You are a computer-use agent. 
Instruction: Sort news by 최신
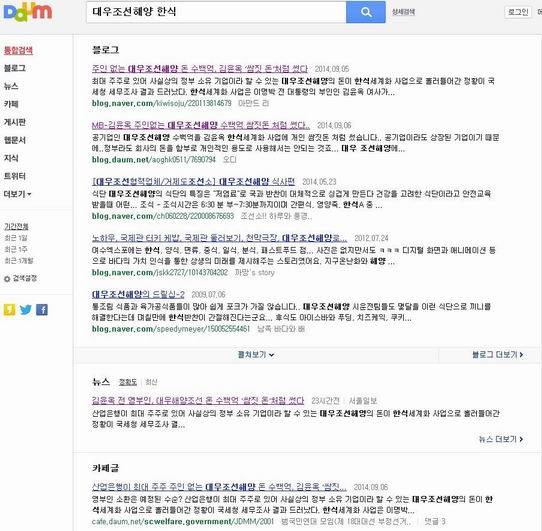coord(151,382)
